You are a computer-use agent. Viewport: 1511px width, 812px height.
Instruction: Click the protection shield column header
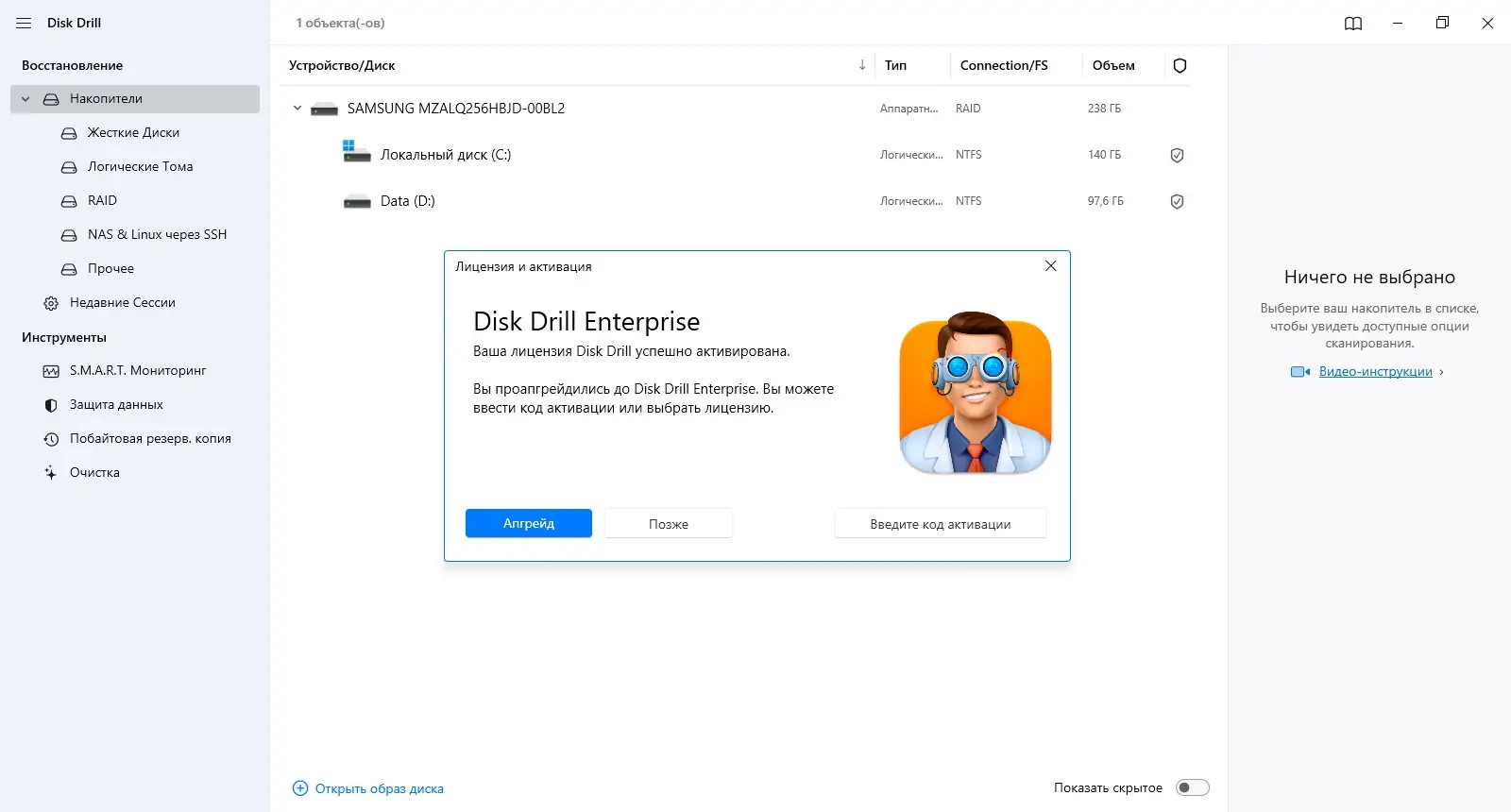point(1180,66)
